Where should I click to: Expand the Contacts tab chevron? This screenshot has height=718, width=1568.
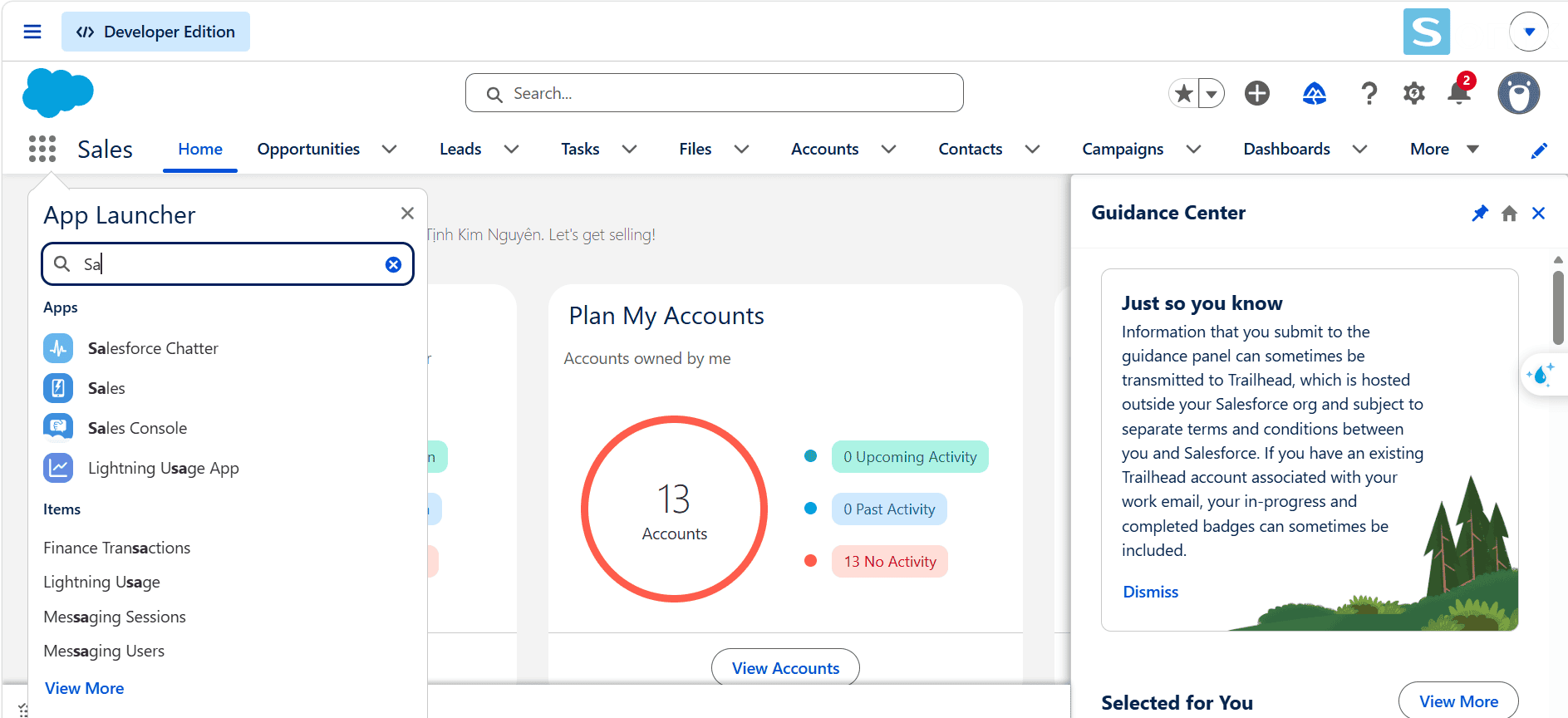tap(1032, 150)
